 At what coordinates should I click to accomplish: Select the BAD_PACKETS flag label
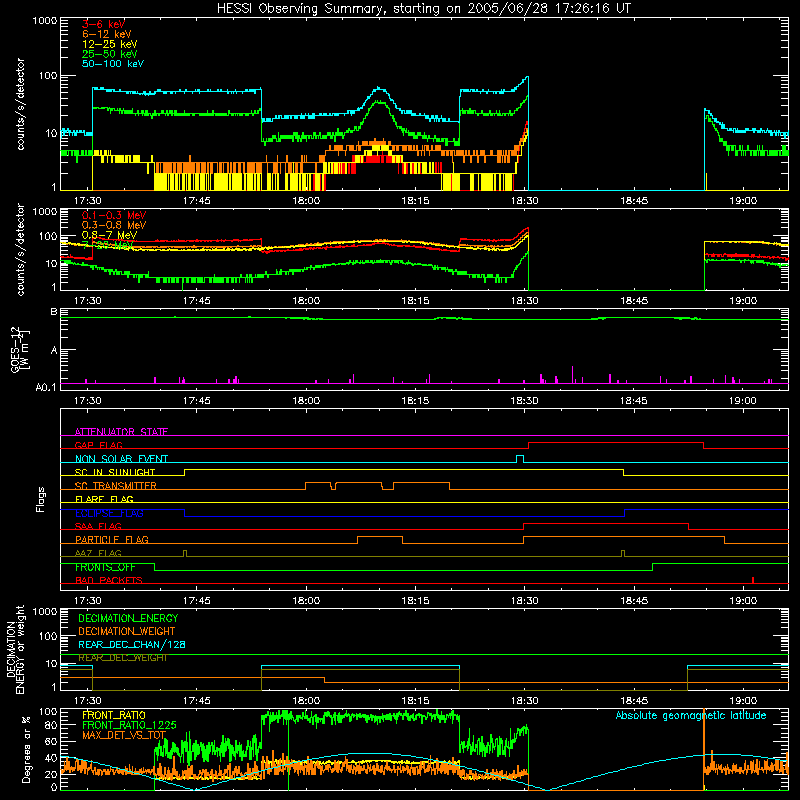109,580
